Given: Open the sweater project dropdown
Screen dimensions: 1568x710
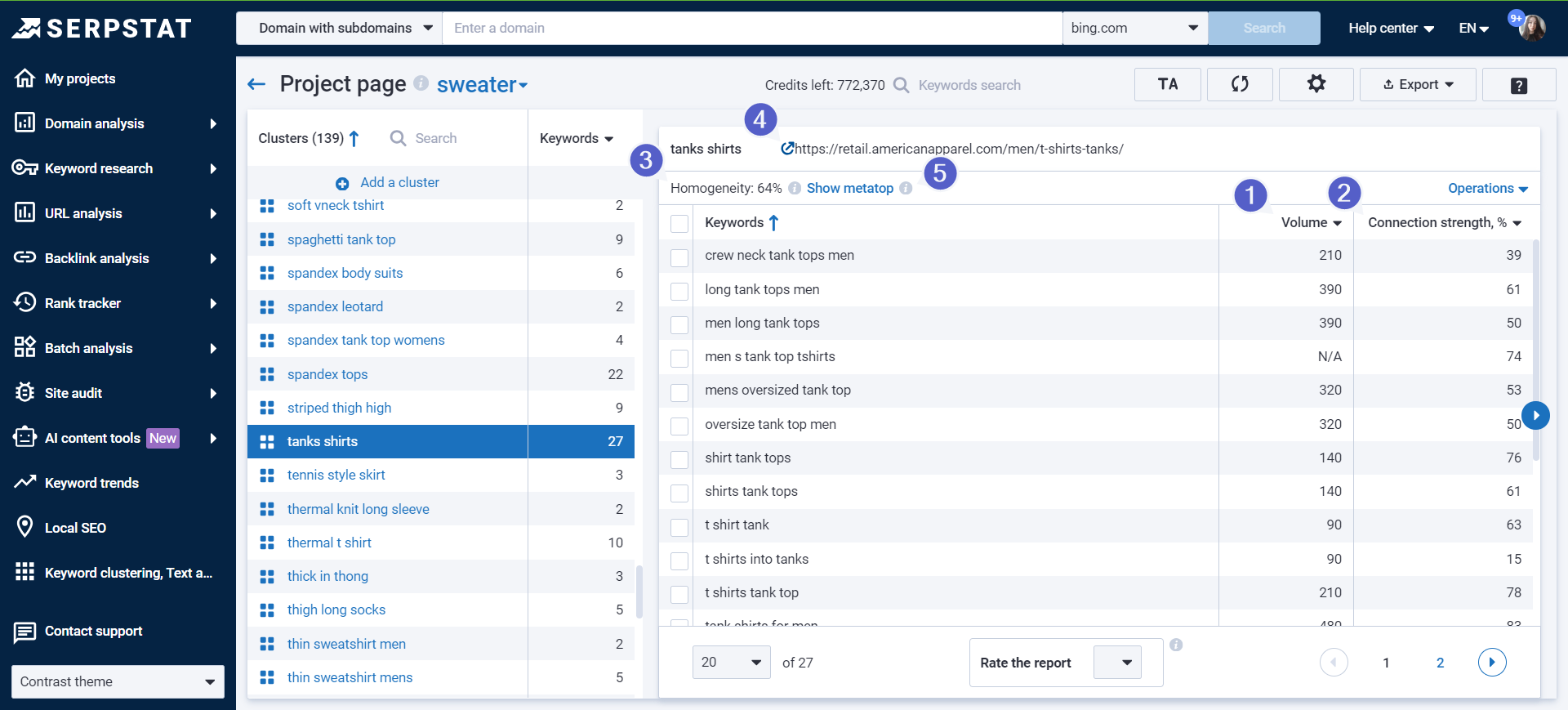Looking at the screenshot, I should click(482, 84).
